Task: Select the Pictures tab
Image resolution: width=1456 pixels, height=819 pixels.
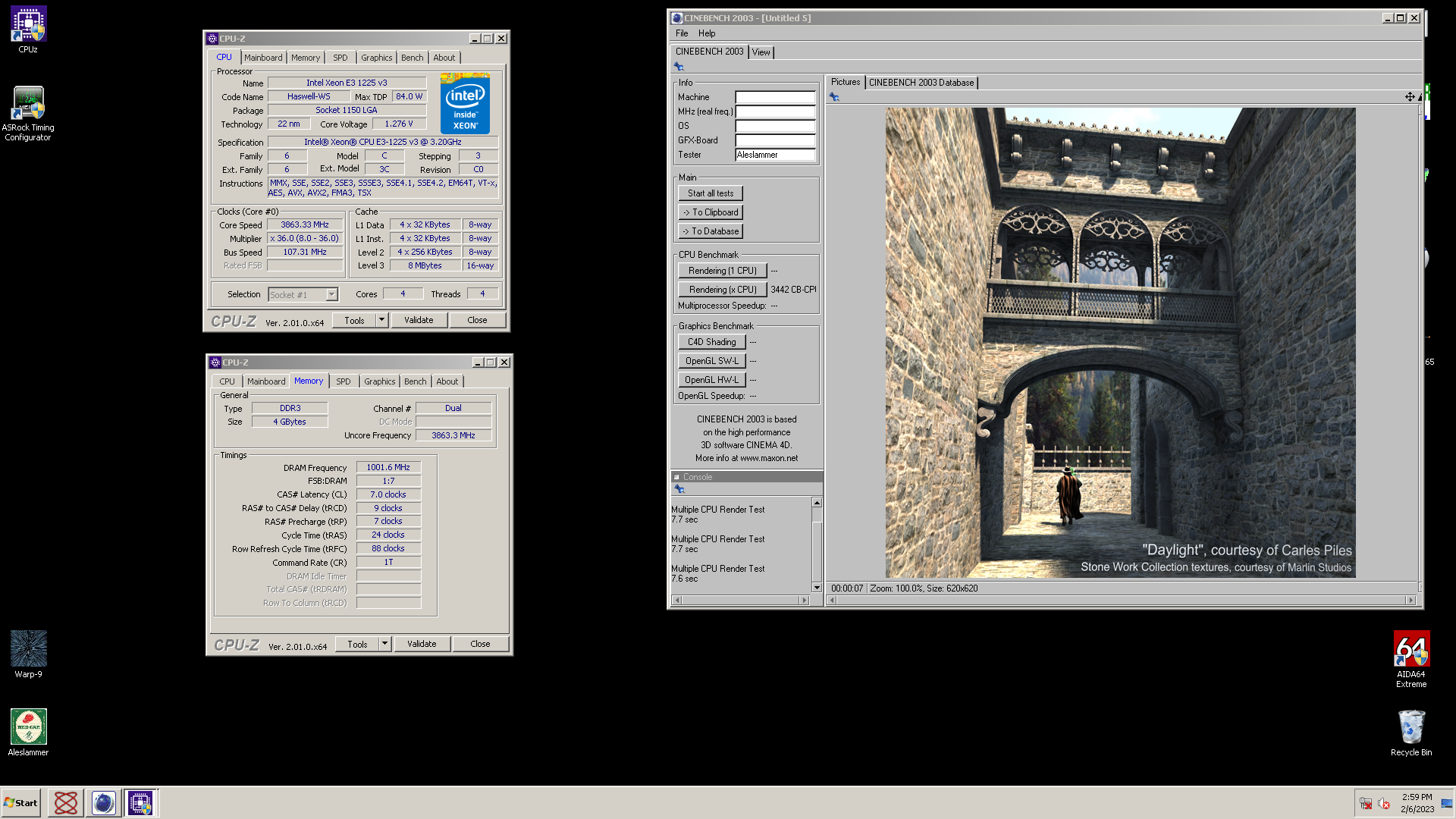Action: coord(846,82)
